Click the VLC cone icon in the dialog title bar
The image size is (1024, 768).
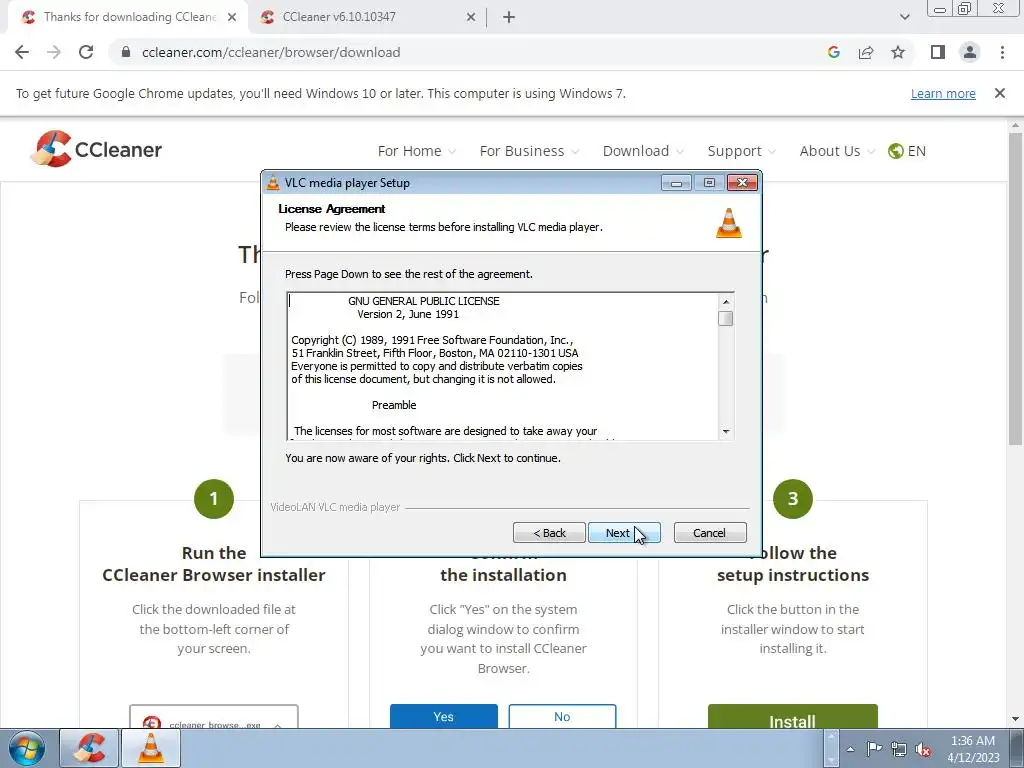click(273, 183)
